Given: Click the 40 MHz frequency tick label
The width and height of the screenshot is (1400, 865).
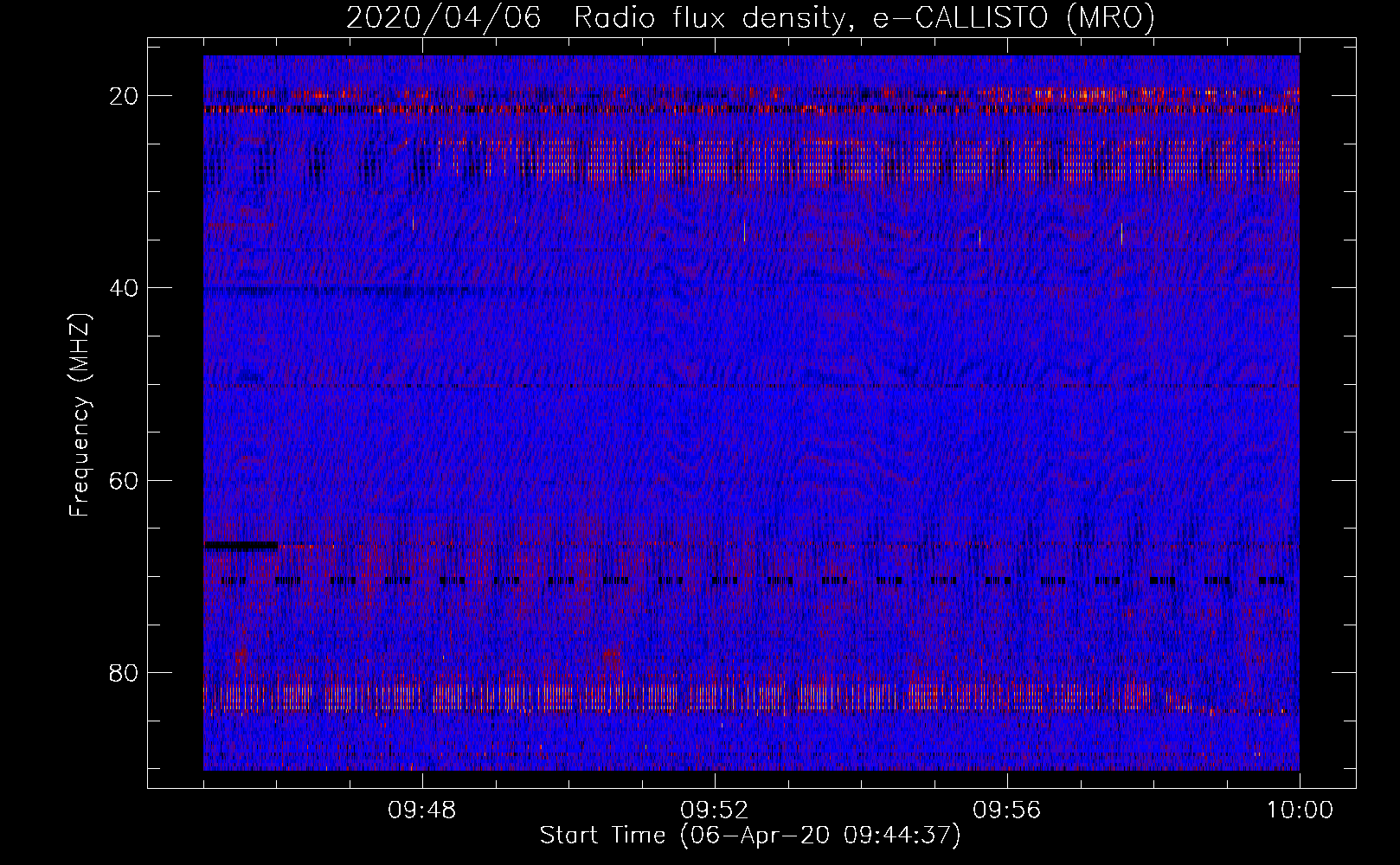Looking at the screenshot, I should [125, 288].
